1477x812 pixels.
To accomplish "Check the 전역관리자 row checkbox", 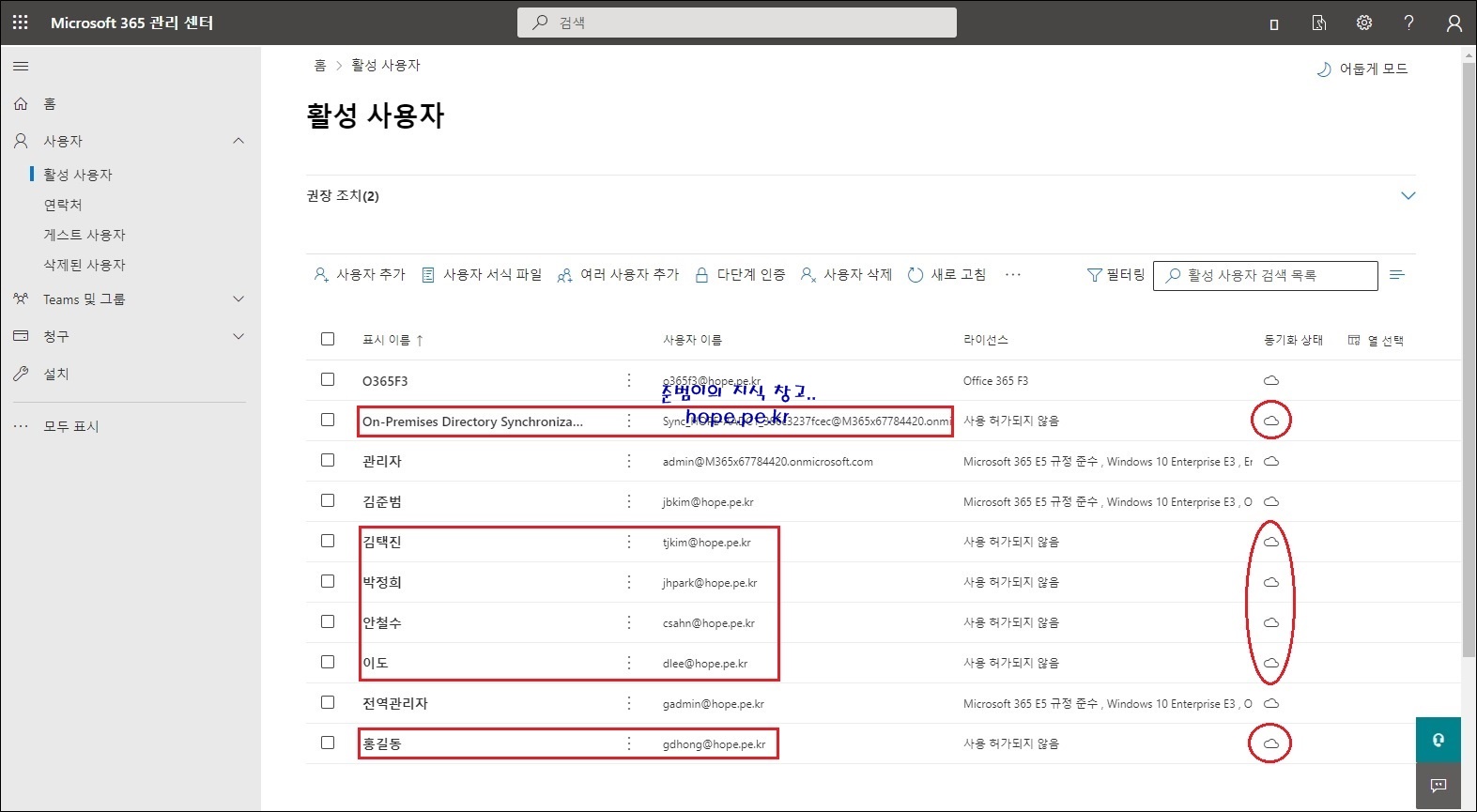I will tap(328, 702).
